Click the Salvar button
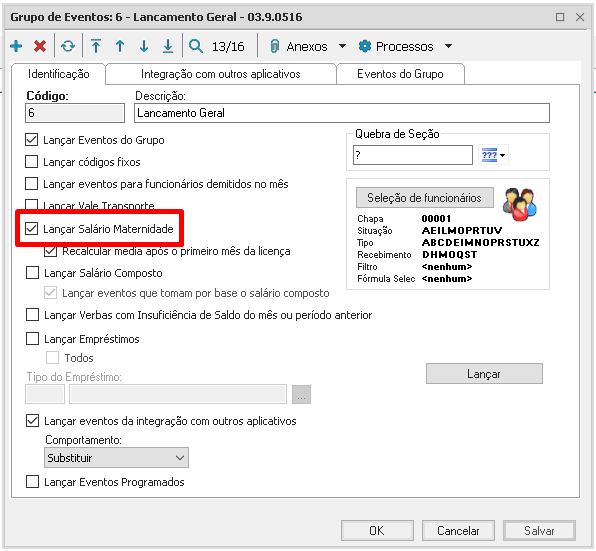Screen dimensions: 596x551 point(539,530)
